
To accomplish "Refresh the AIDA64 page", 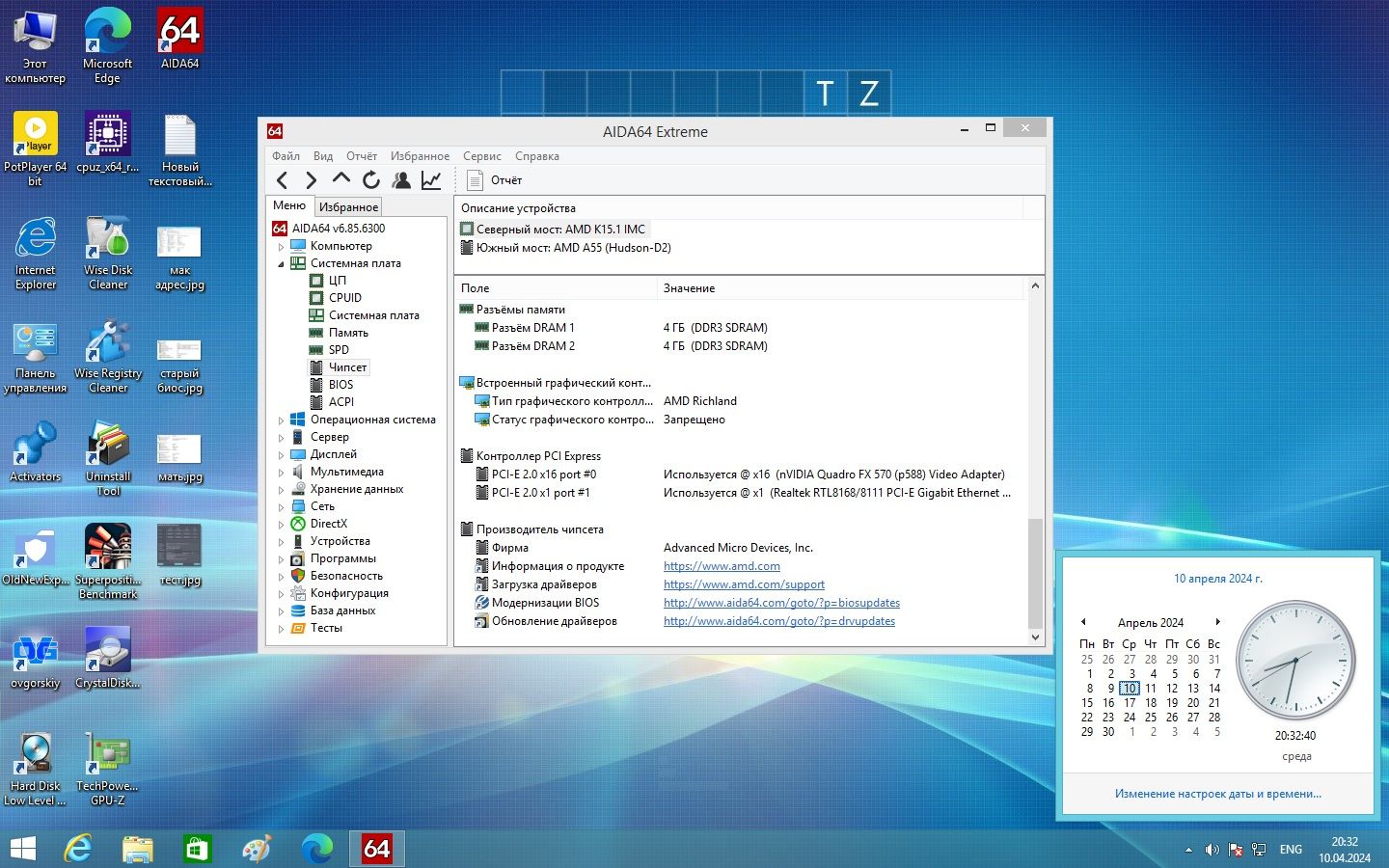I will tap(371, 180).
